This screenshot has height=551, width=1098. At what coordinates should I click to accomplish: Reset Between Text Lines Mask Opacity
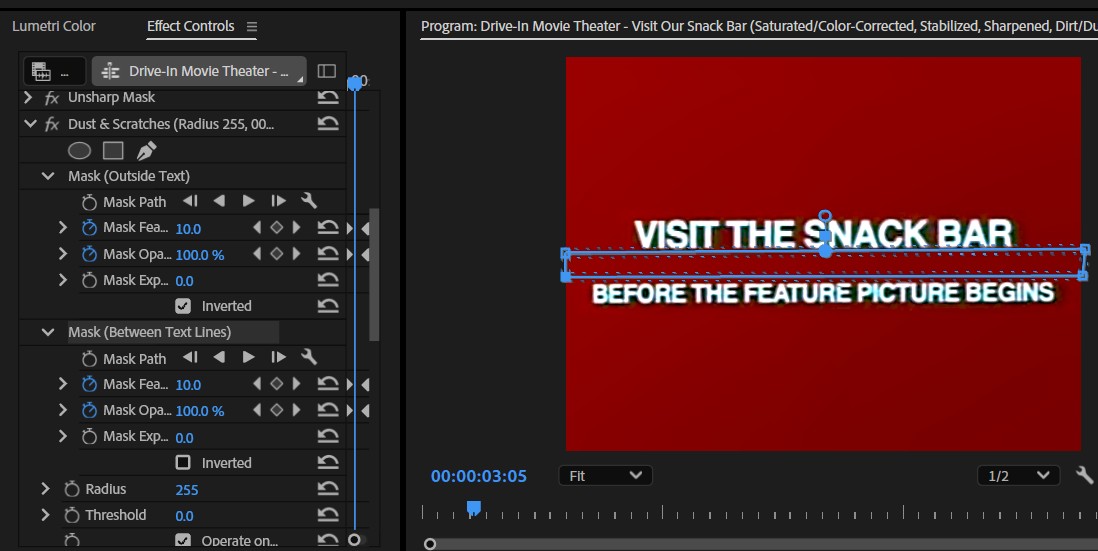328,410
